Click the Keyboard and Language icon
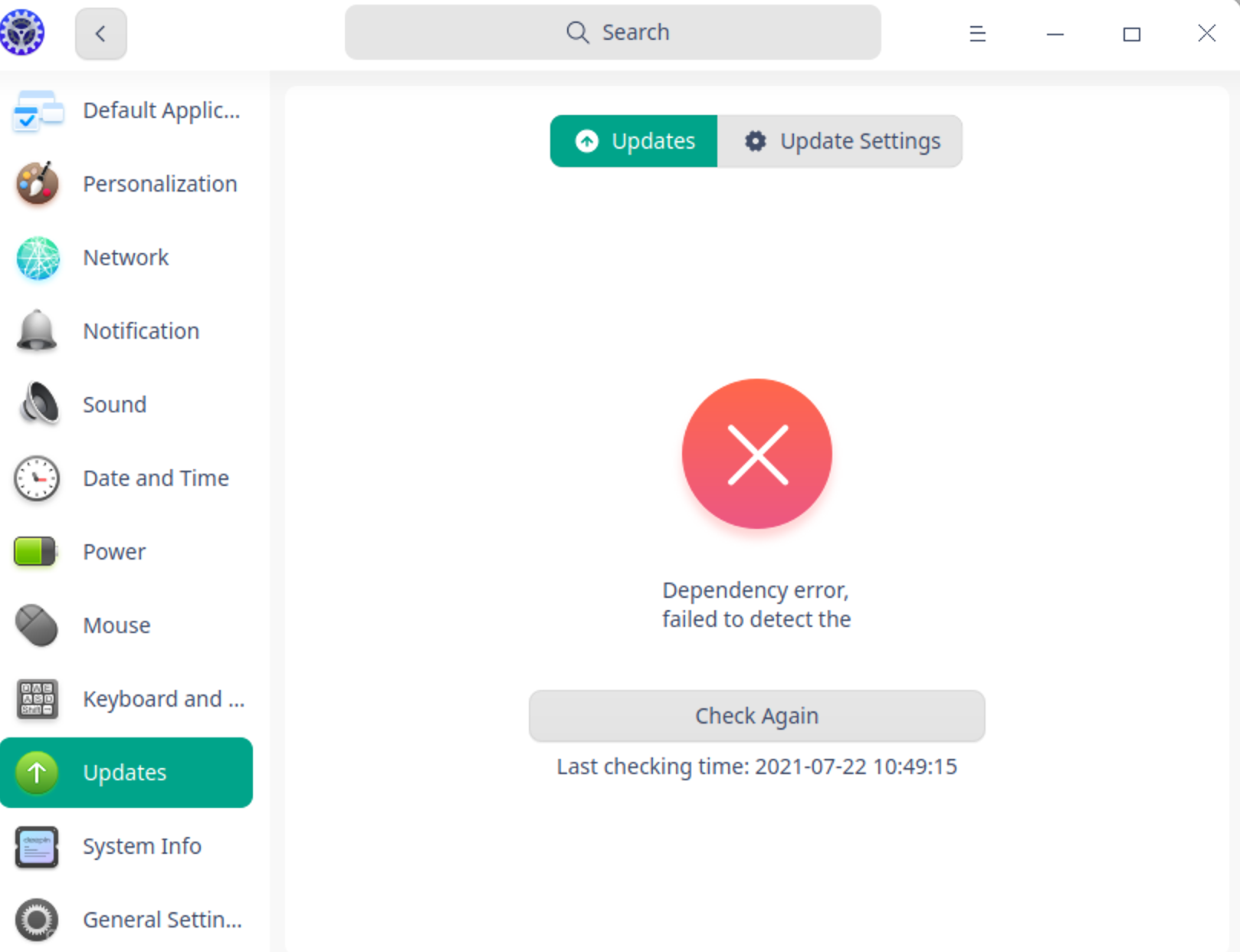Viewport: 1240px width, 952px height. tap(37, 699)
